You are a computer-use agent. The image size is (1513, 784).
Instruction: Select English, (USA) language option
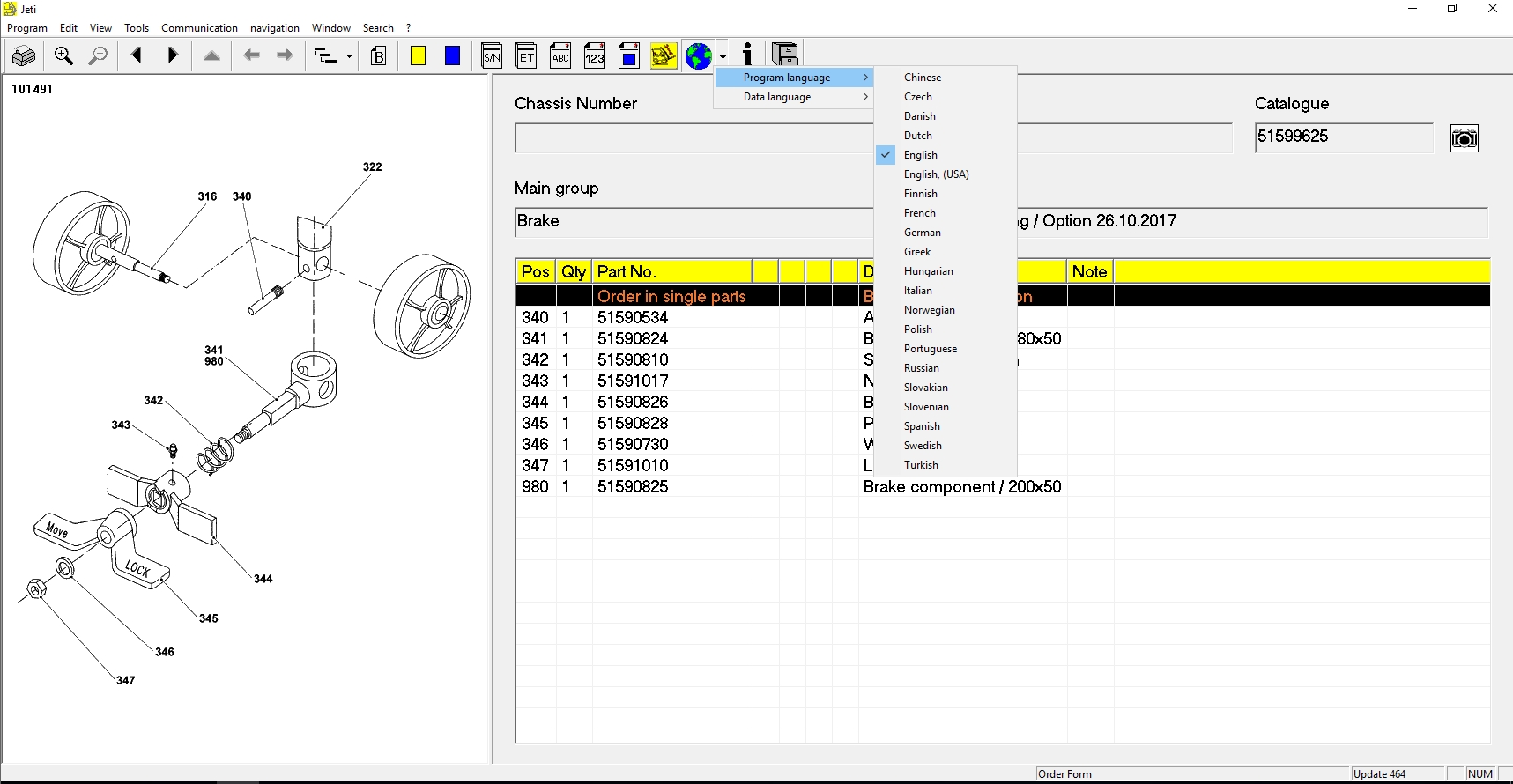[946, 174]
